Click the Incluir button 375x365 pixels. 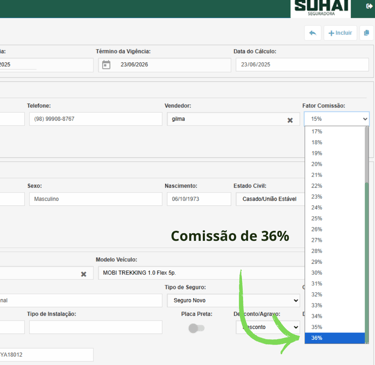(x=340, y=33)
